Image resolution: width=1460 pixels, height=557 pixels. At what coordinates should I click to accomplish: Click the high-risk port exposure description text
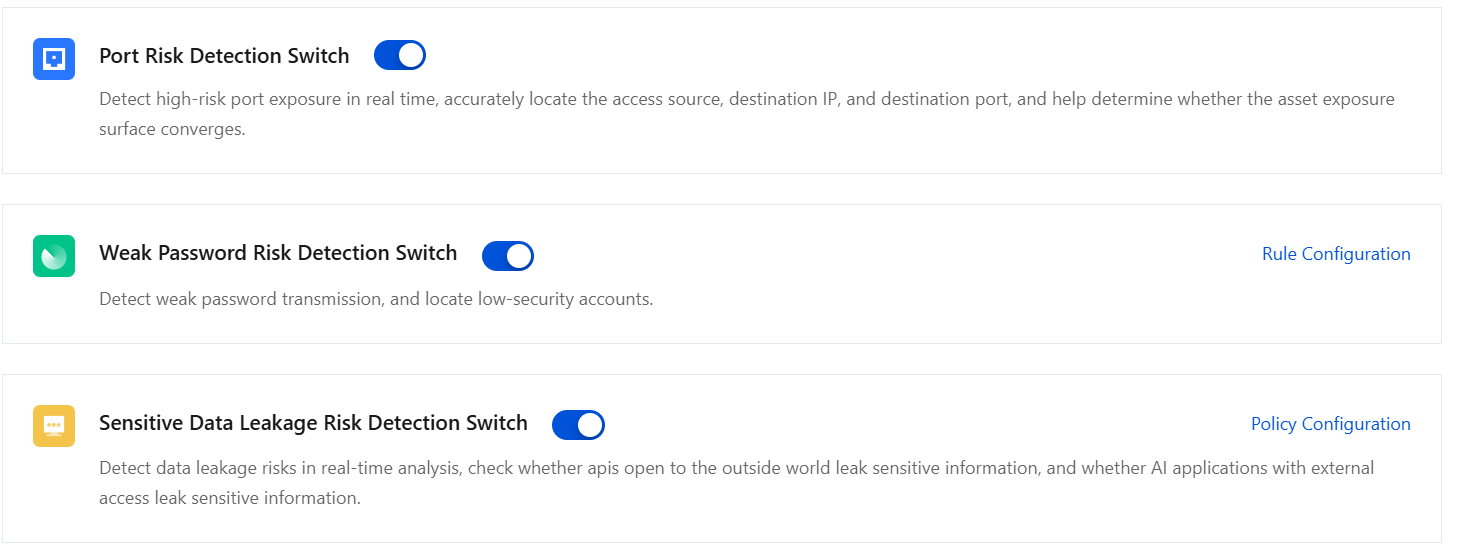746,99
